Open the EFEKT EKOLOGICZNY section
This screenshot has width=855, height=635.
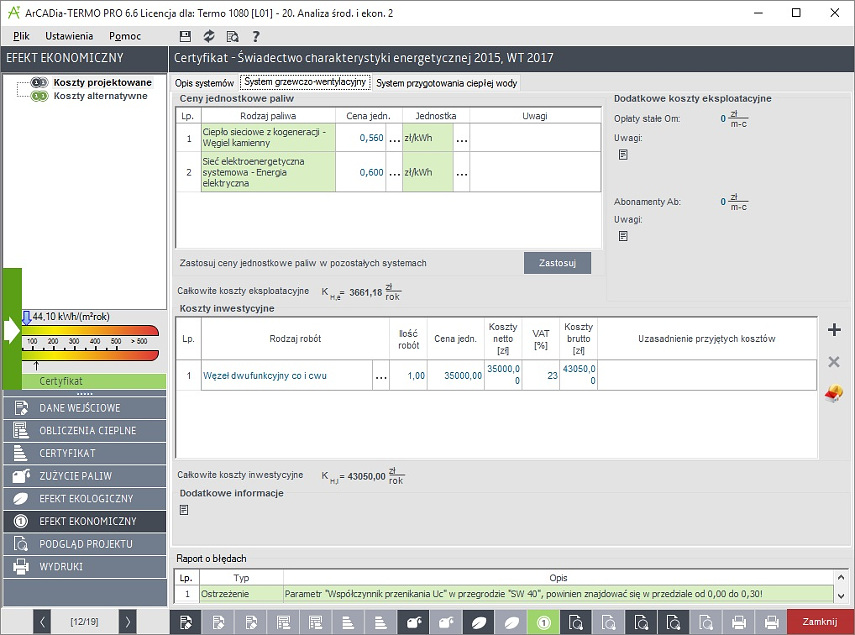[85, 499]
